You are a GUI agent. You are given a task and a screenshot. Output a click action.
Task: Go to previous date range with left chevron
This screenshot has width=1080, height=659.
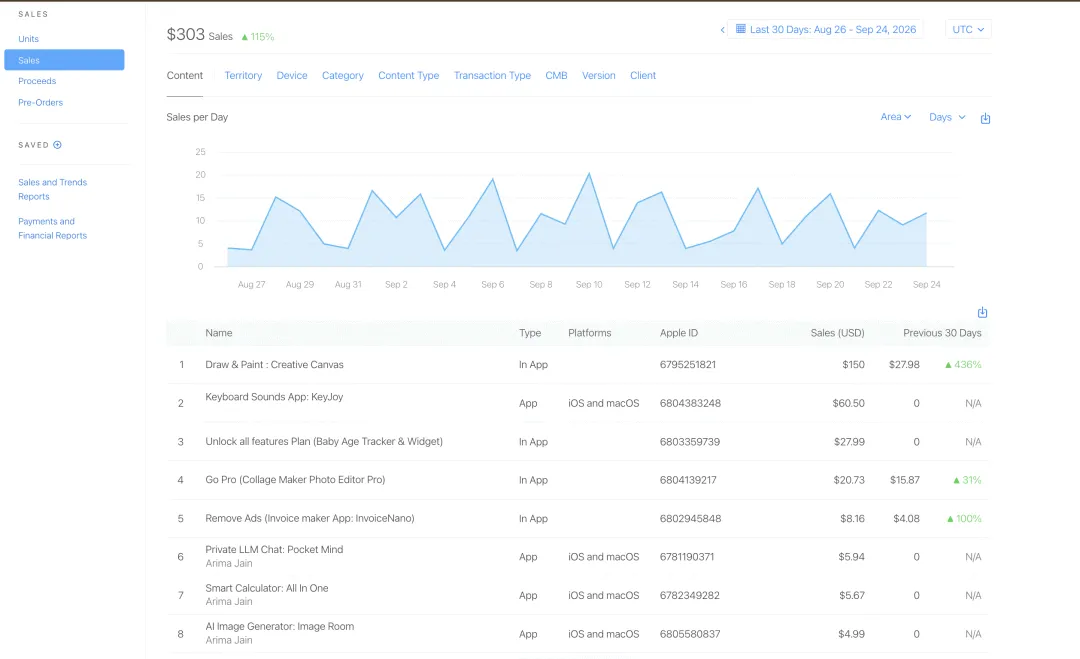(722, 30)
